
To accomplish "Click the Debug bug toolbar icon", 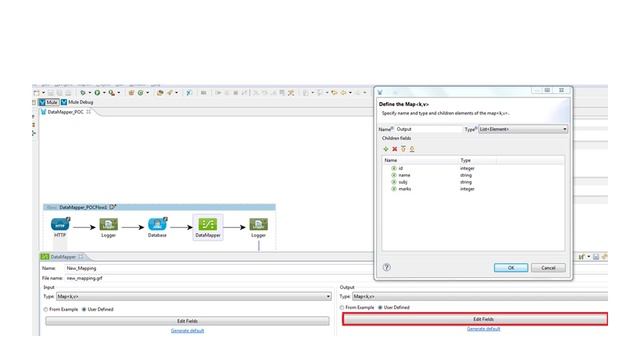I will click(x=82, y=93).
